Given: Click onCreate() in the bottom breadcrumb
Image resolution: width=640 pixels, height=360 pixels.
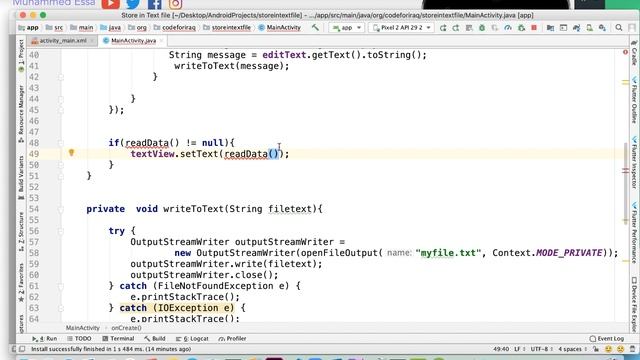Looking at the screenshot, I should point(127,328).
